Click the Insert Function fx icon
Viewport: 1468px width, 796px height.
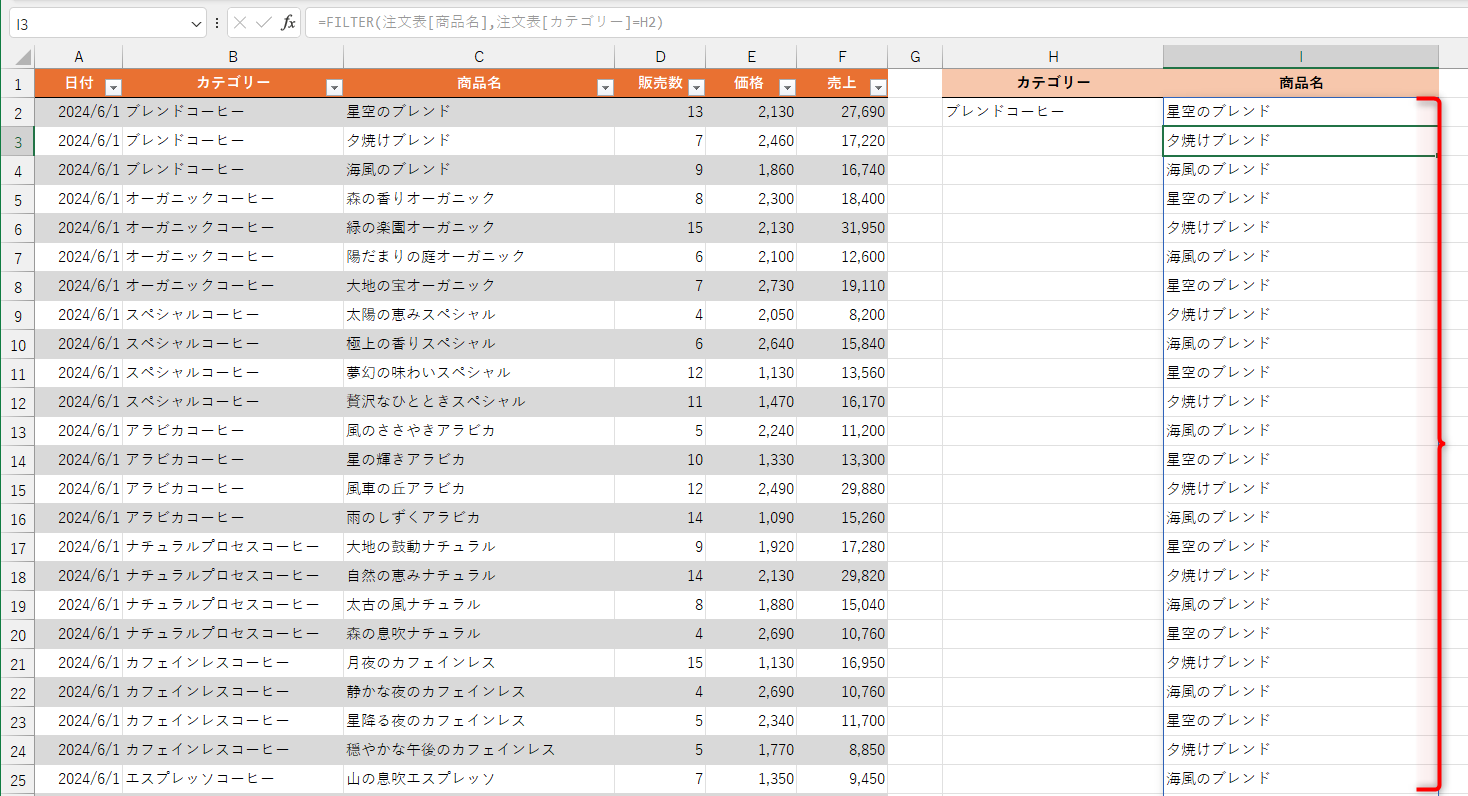[289, 22]
